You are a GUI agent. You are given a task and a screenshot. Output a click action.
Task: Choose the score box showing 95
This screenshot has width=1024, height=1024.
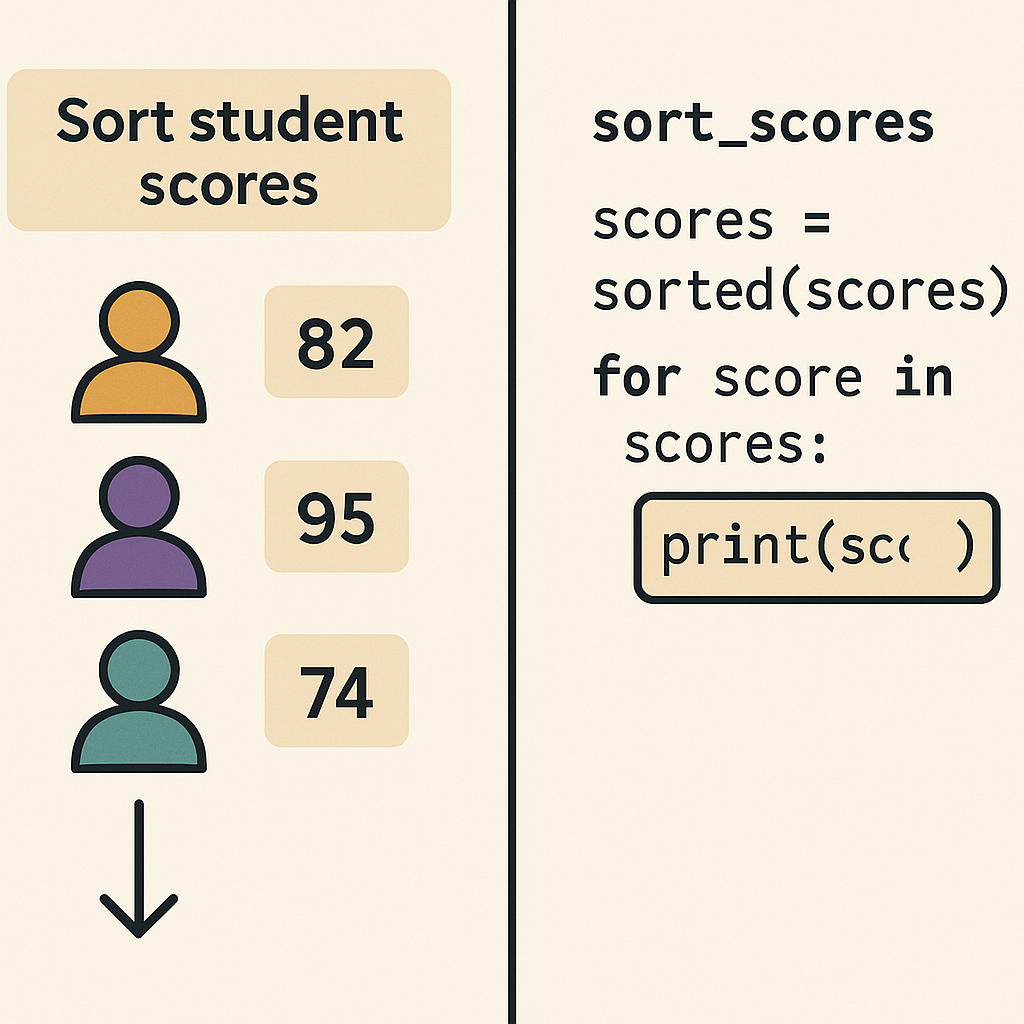point(336,517)
